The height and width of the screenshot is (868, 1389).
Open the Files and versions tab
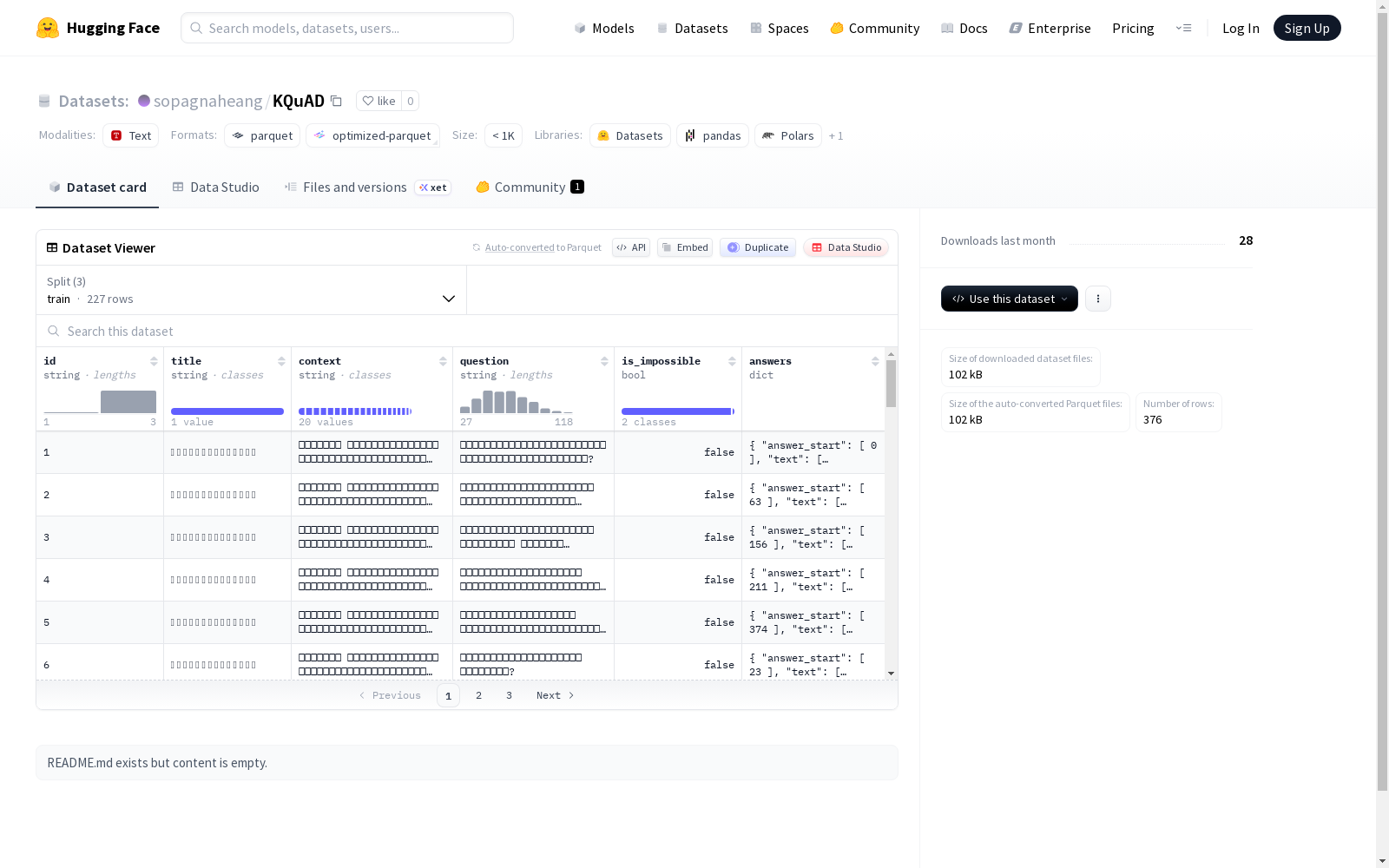[367, 187]
